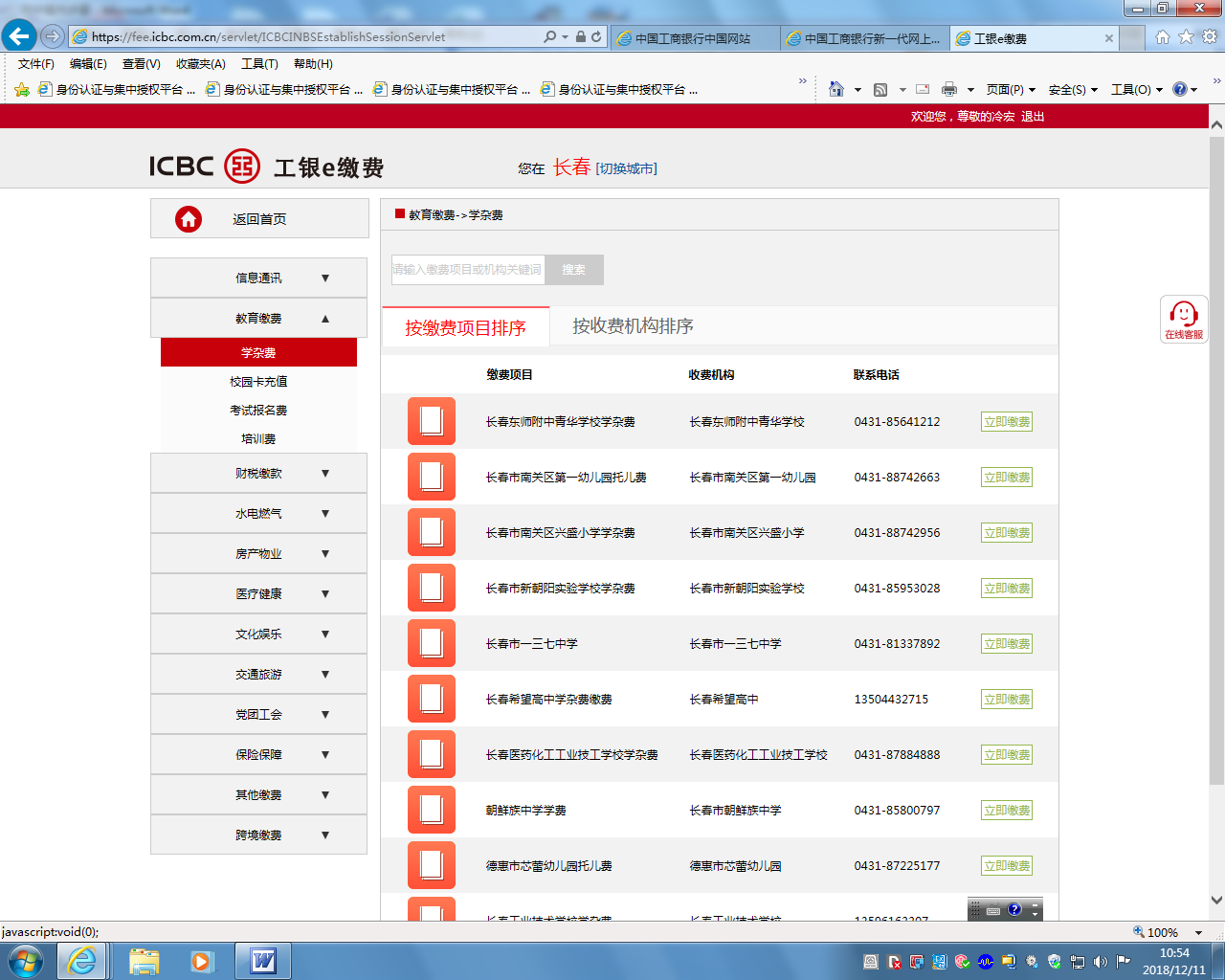
Task: Expand the 保险保障 sidebar category
Action: pos(258,754)
